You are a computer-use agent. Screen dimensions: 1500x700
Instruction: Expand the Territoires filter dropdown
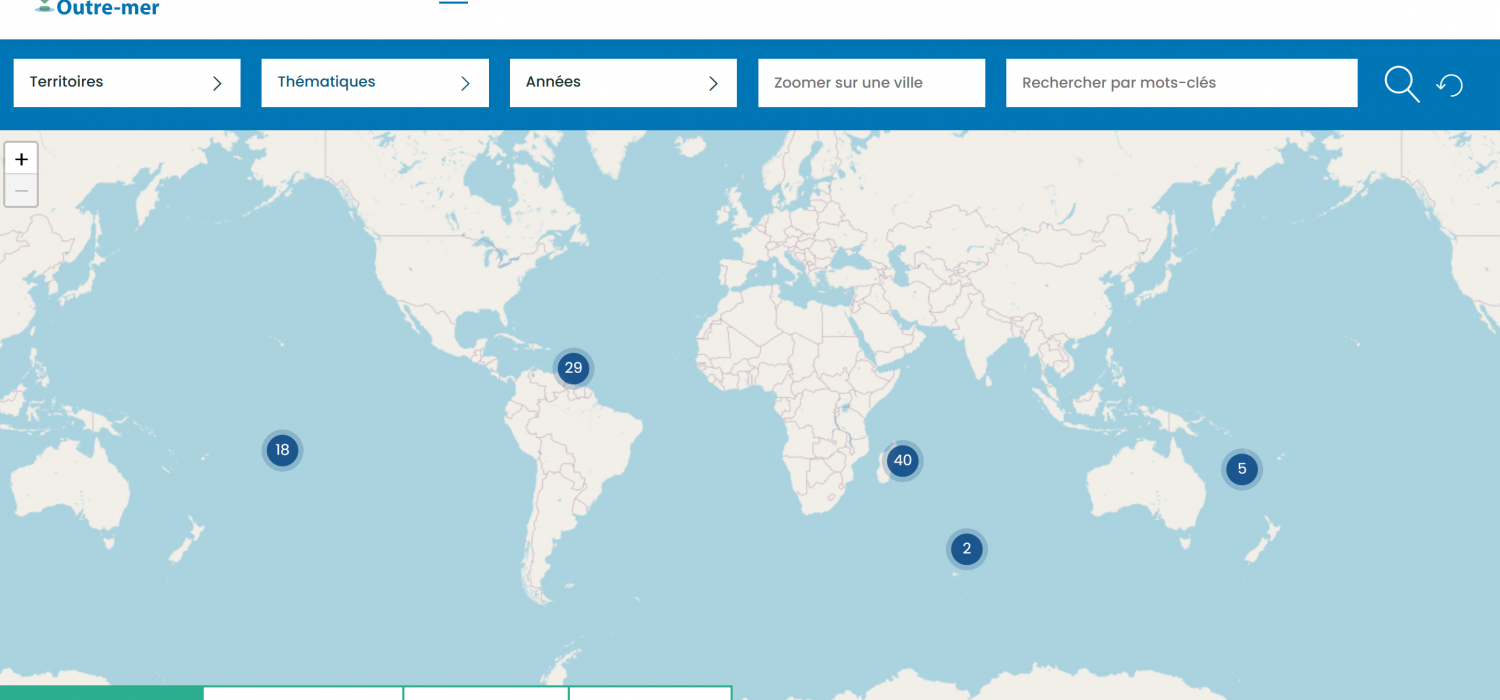(x=126, y=82)
